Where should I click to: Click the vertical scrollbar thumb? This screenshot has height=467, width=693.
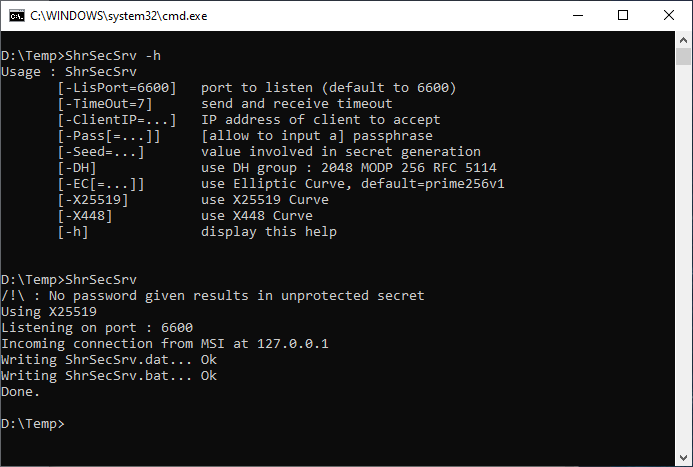pos(683,57)
